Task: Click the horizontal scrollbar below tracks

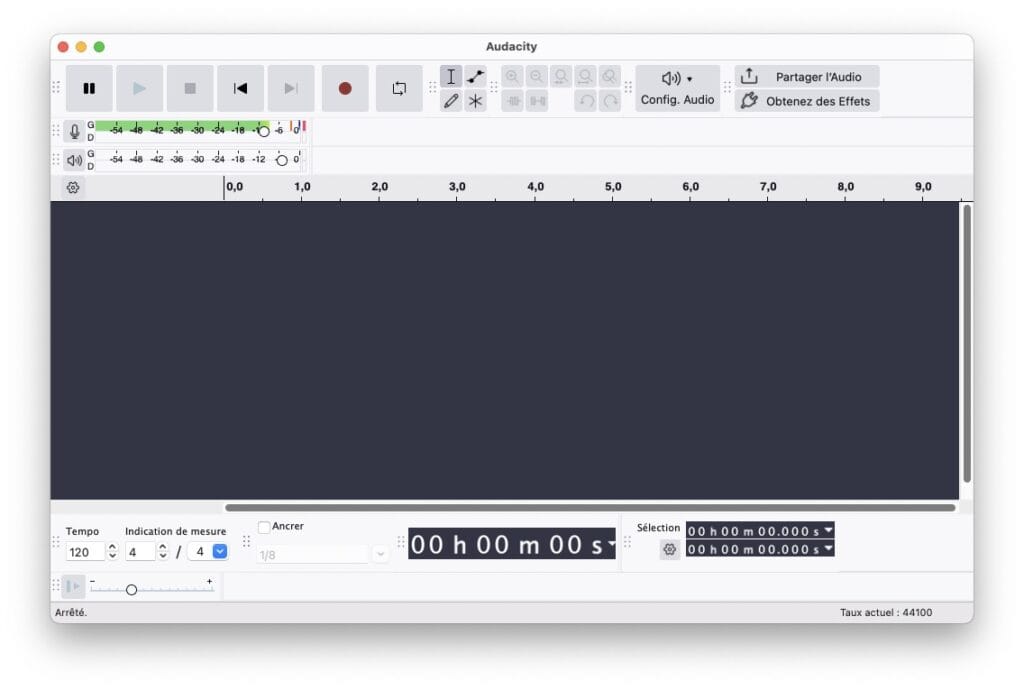Action: pos(590,507)
